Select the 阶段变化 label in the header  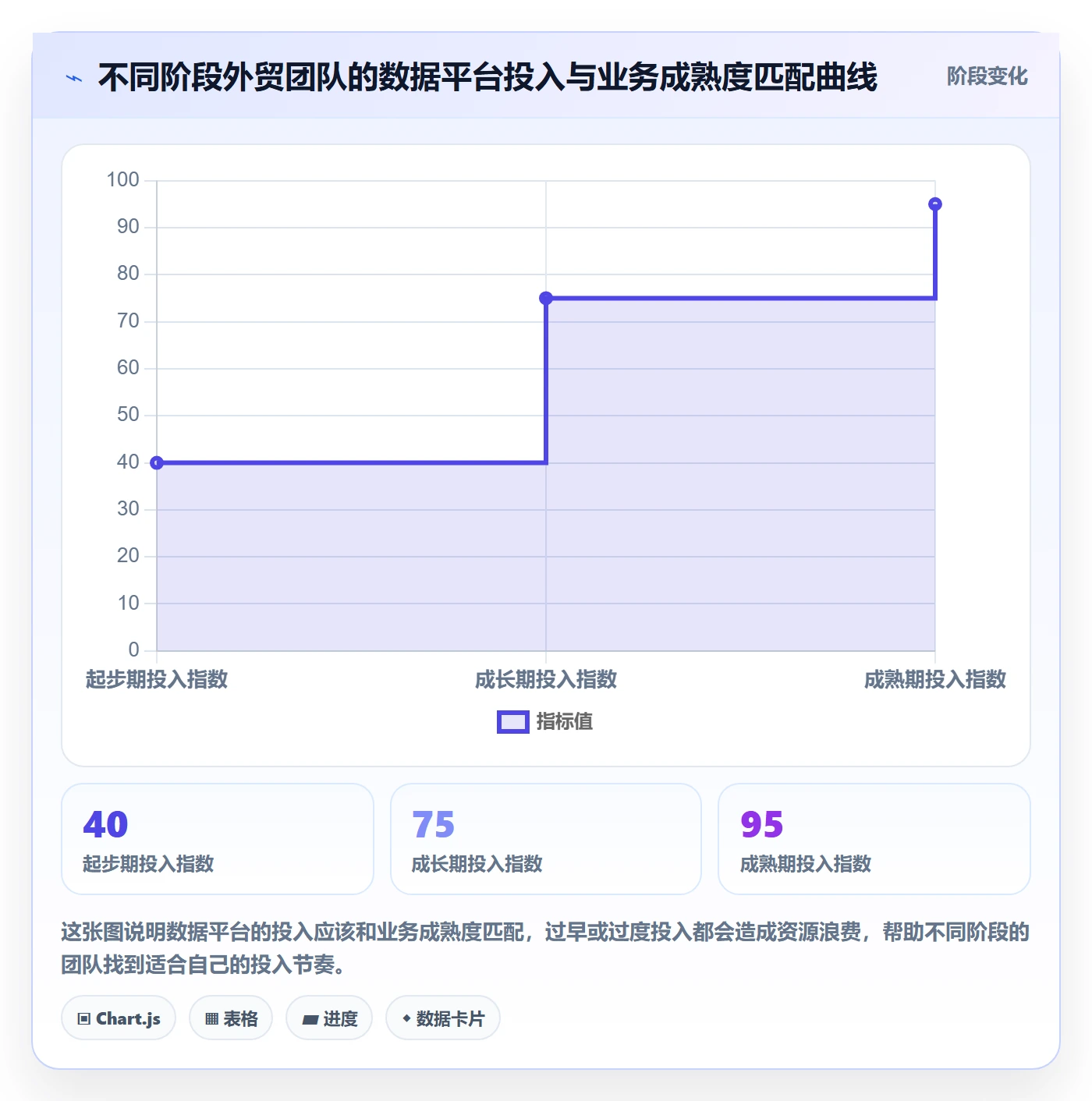pos(987,76)
